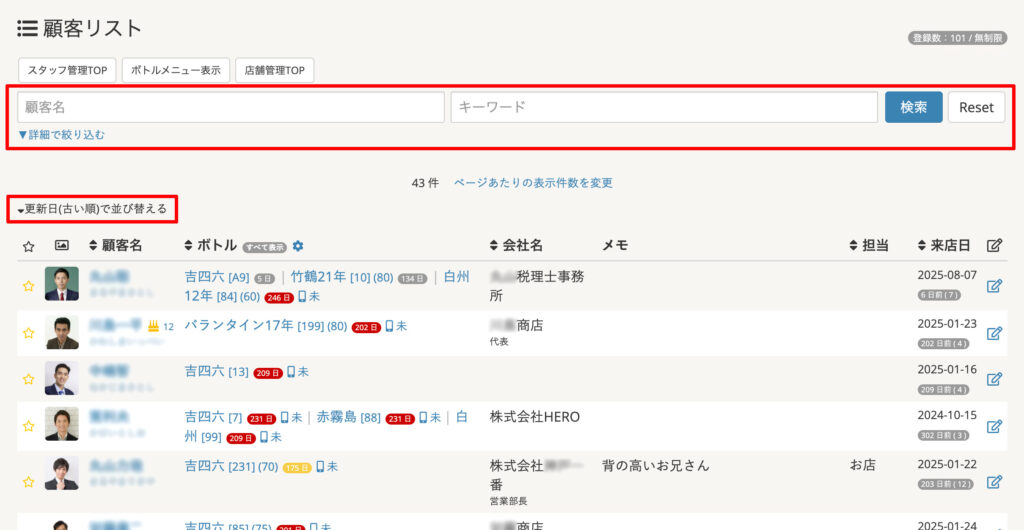Click the edit icon in row dated 2025-01-23
The image size is (1024, 530).
[x=993, y=333]
